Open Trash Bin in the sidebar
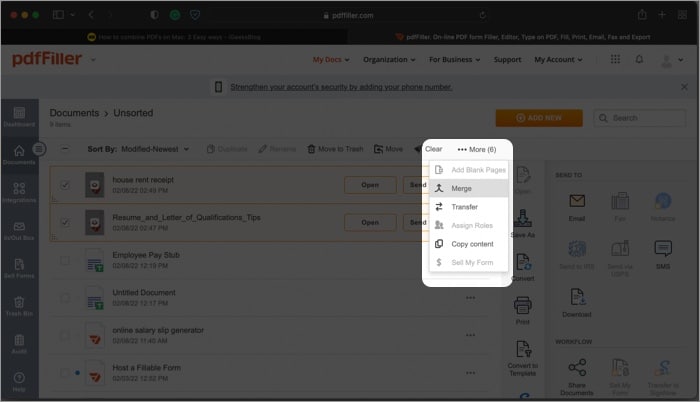Screen dimensions: 700x402 pos(19,306)
